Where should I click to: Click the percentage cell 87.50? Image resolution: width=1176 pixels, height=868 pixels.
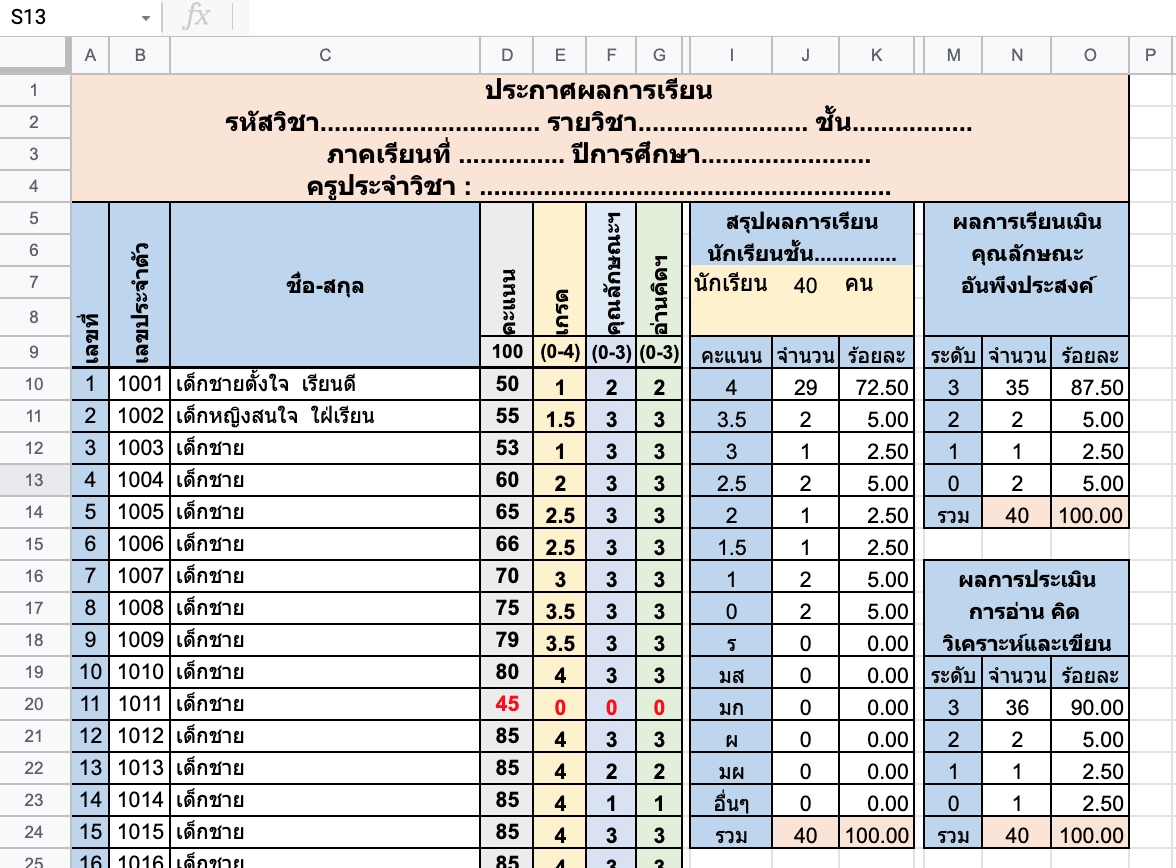point(1090,387)
